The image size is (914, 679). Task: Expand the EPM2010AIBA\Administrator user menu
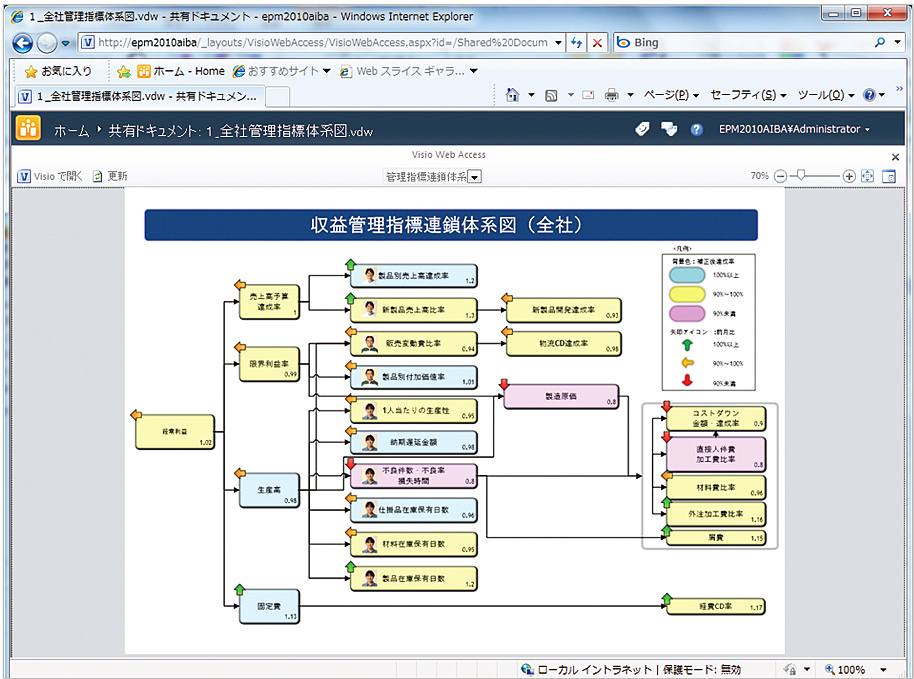(794, 129)
